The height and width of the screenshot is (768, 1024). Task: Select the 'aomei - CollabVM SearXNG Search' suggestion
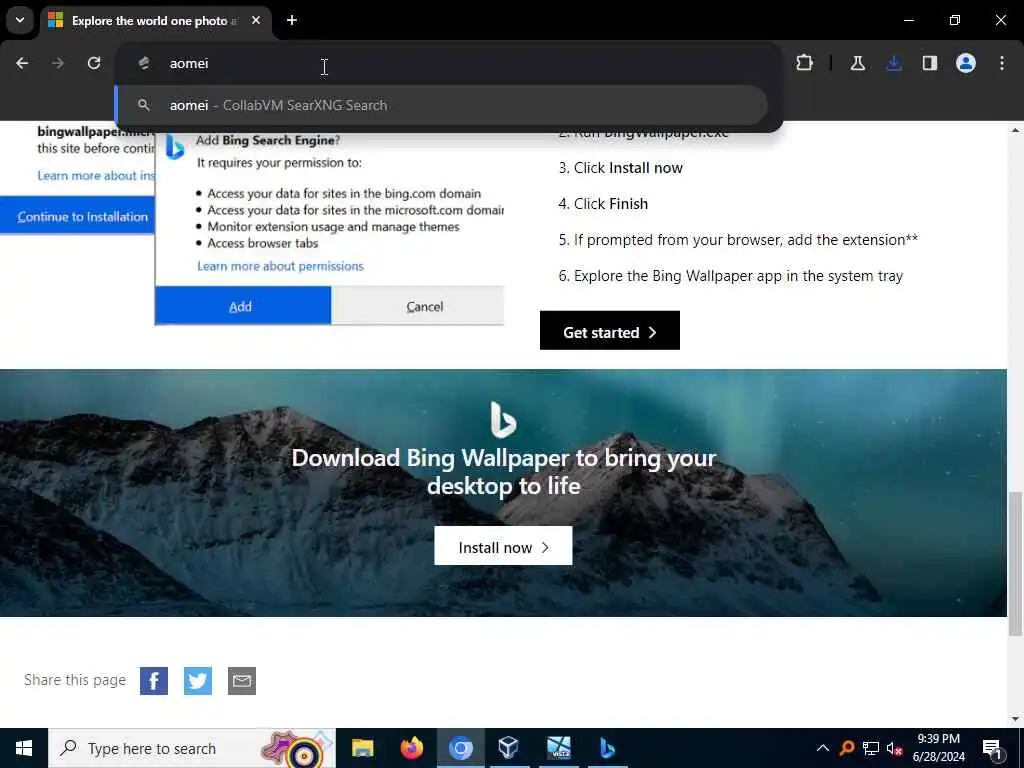[x=441, y=105]
